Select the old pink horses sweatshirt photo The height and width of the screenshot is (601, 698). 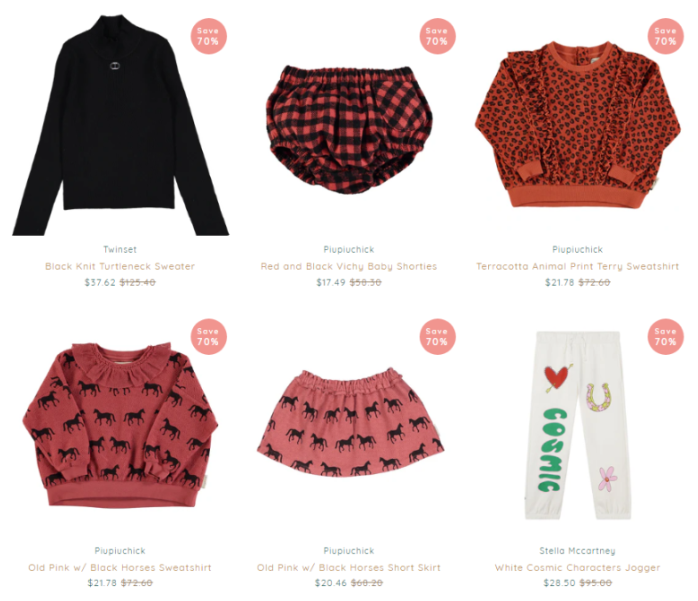[x=120, y=425]
